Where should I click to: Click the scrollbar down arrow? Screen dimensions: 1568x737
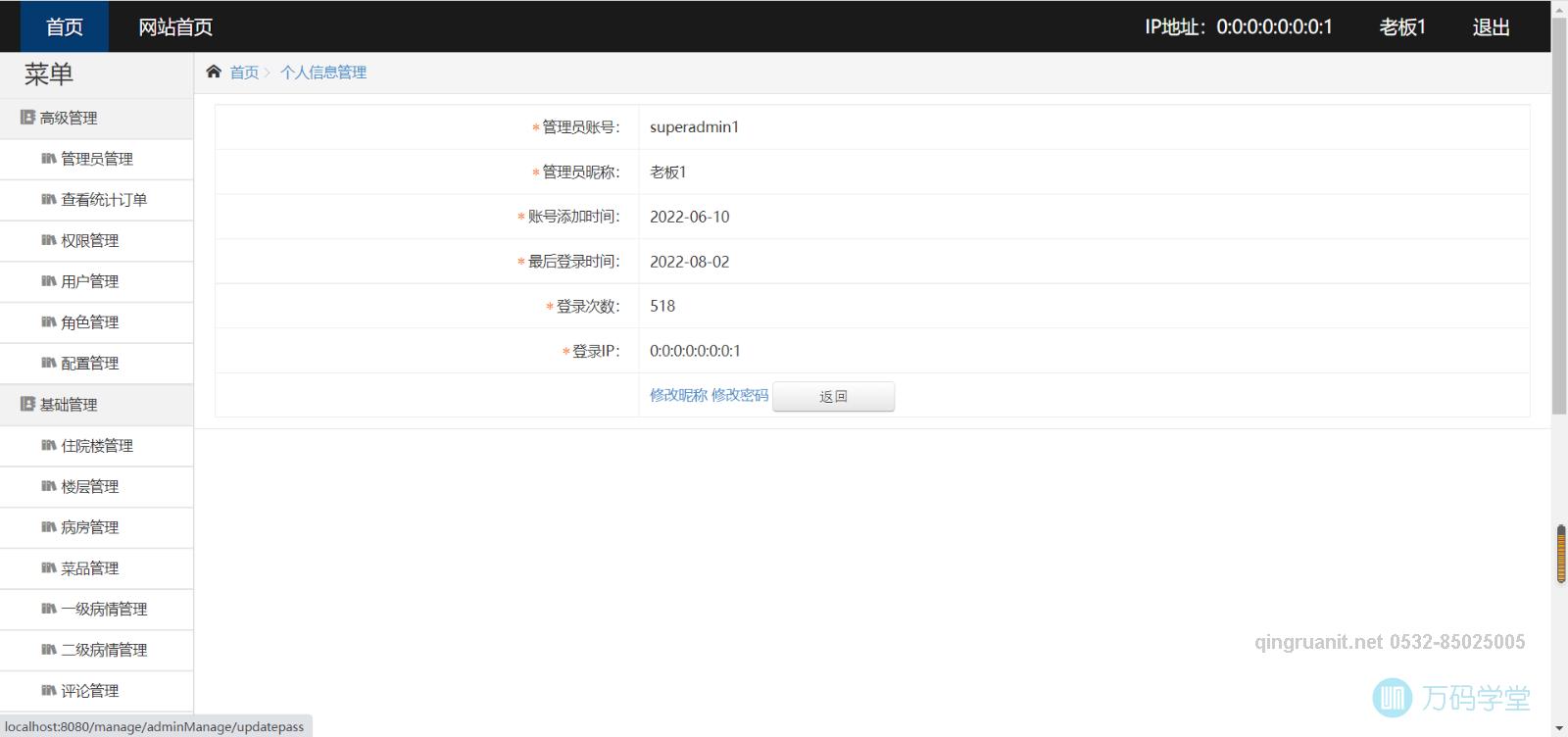(1559, 728)
